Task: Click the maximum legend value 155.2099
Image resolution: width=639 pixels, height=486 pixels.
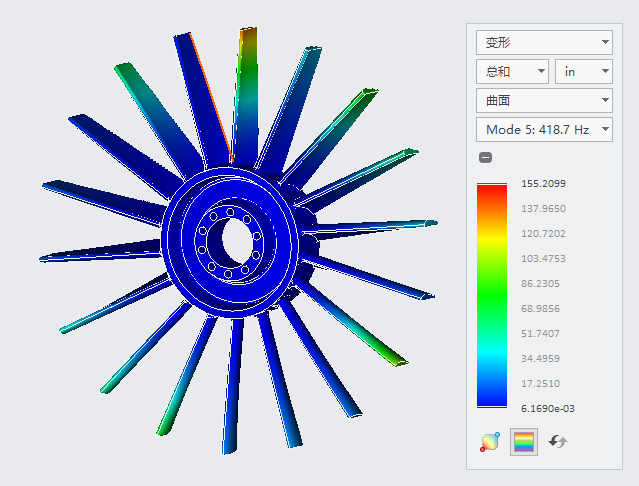Action: tap(544, 184)
